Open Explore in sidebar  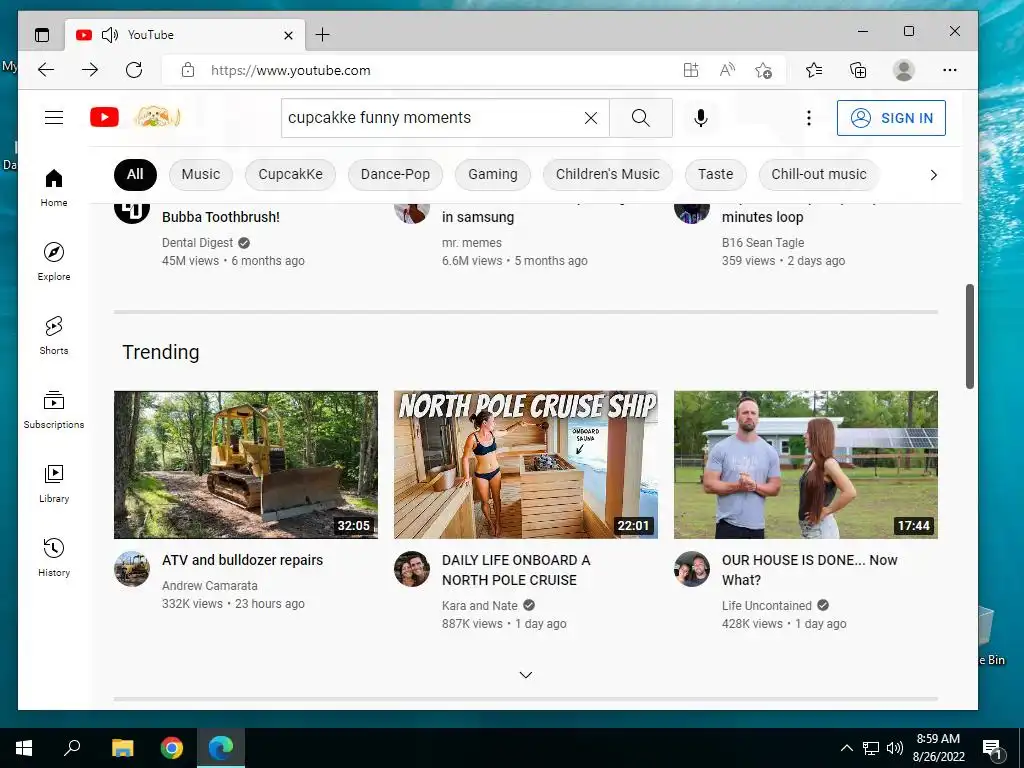[54, 261]
